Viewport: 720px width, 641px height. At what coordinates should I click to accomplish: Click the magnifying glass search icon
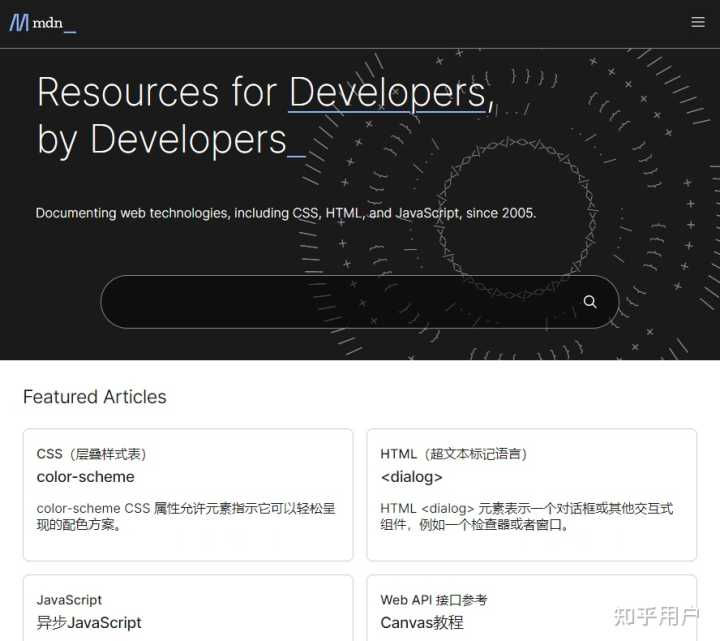(590, 302)
